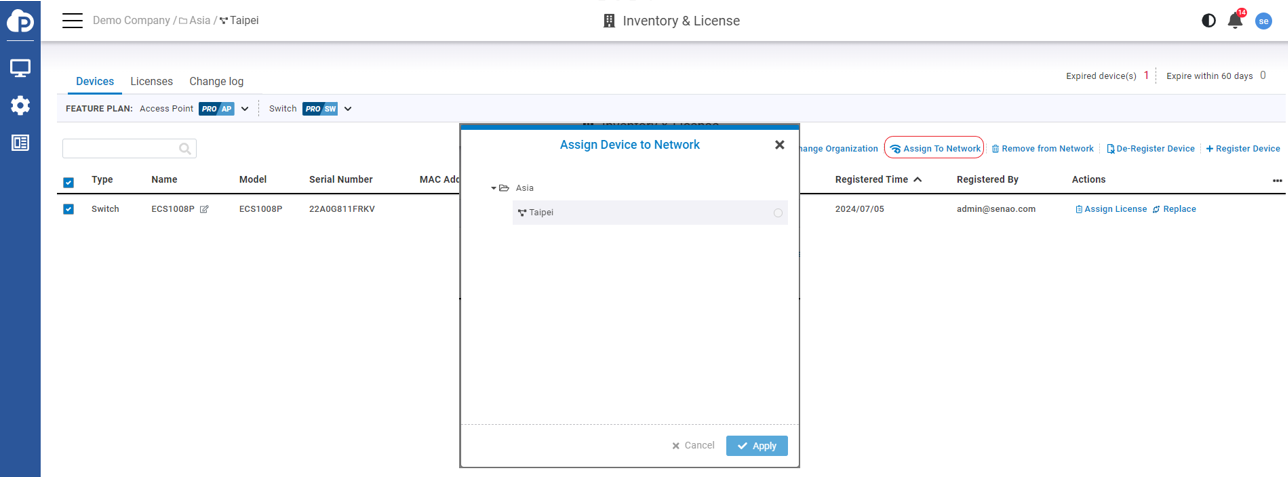Click the Register Device link
1288x477 pixels.
coord(1243,149)
